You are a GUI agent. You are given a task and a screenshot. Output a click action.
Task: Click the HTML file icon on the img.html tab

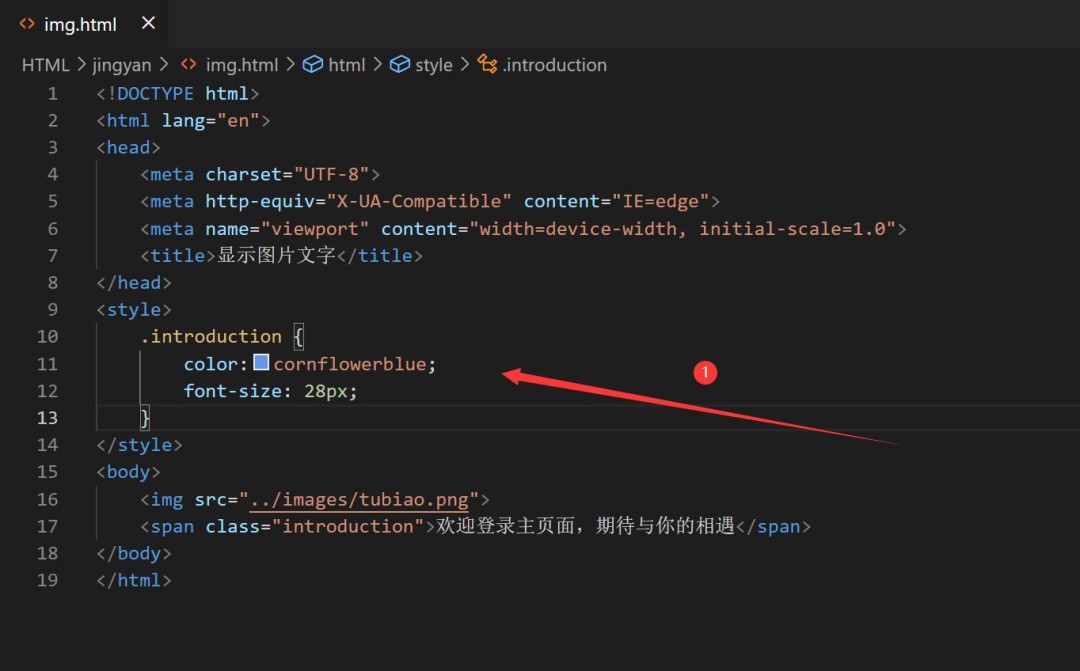point(26,23)
